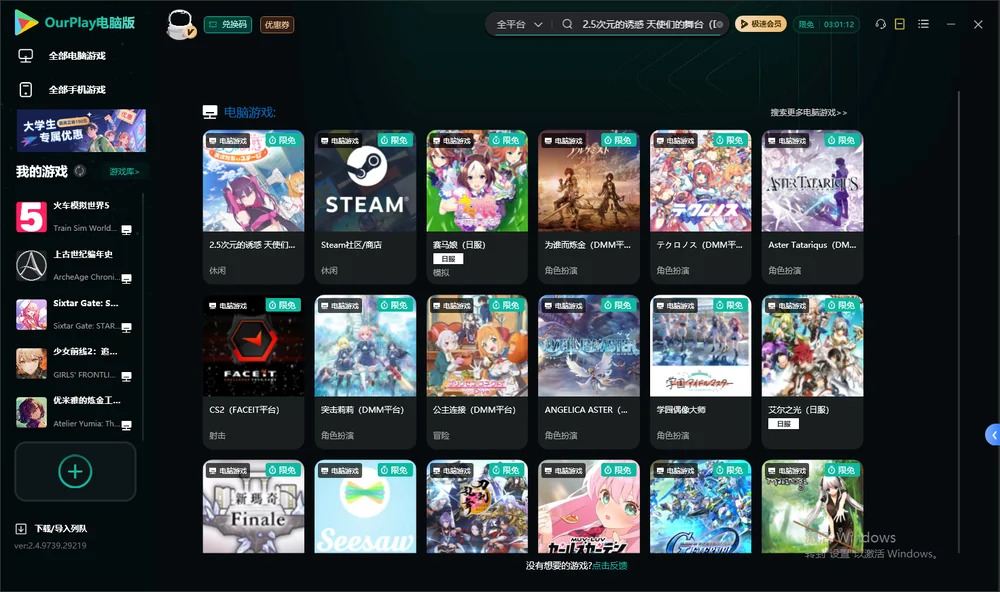The height and width of the screenshot is (592, 1000).
Task: Click the 限免 countdown timer button
Action: point(826,24)
